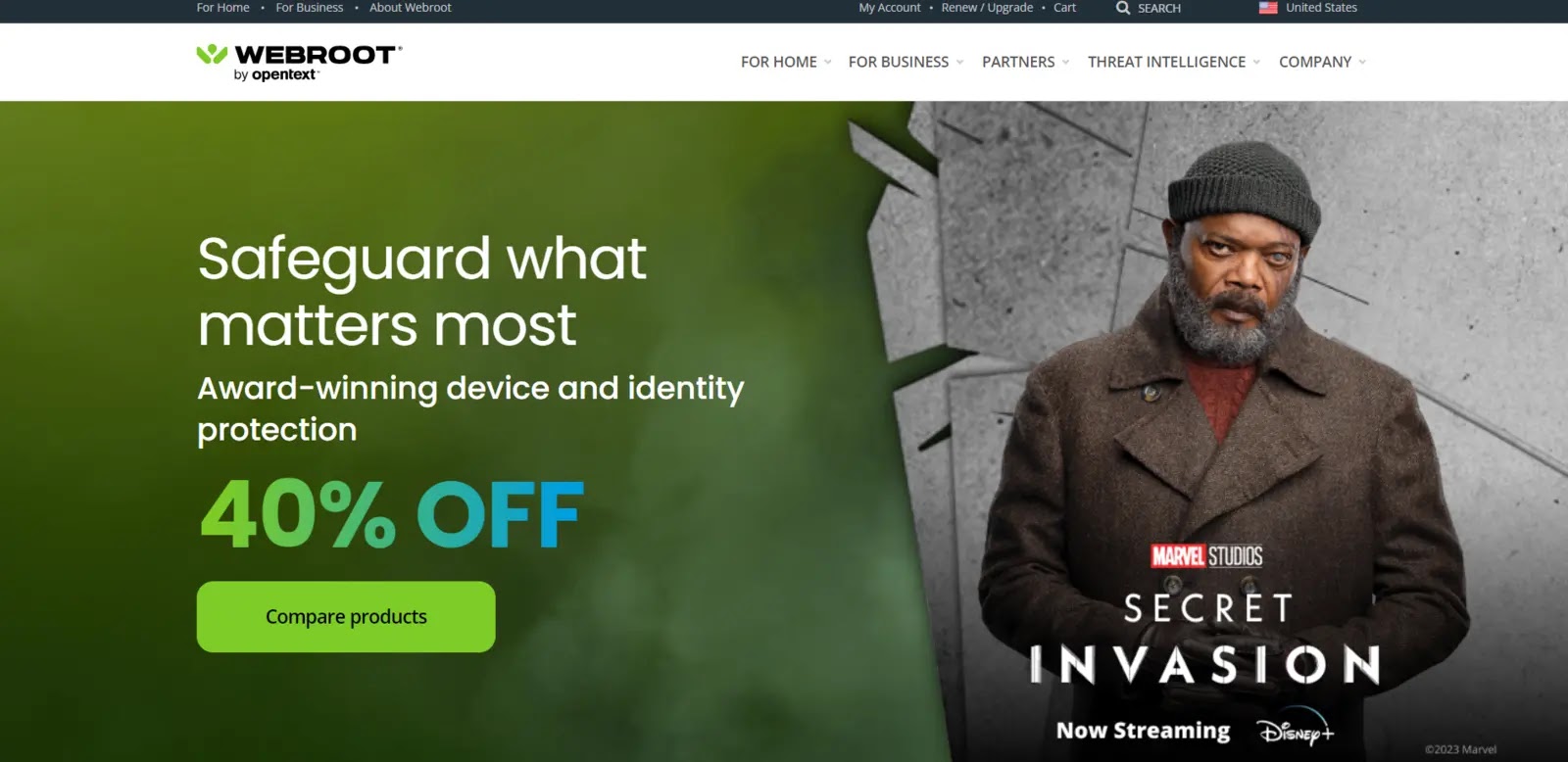Viewport: 1568px width, 762px height.
Task: Click the United States flag icon
Action: [x=1268, y=8]
